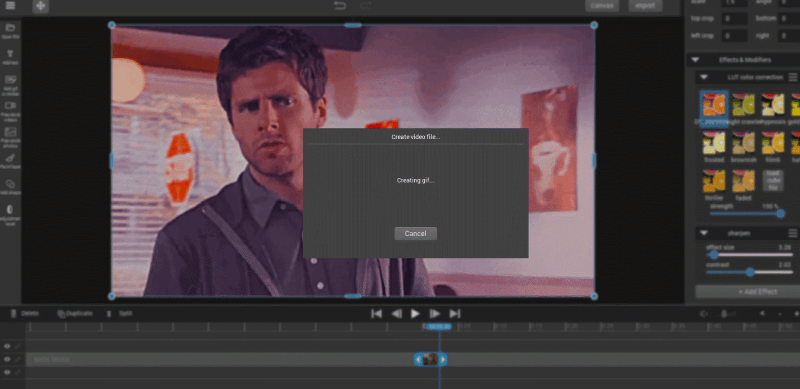
Task: Adjust the sharpen contrast slider
Action: [749, 272]
